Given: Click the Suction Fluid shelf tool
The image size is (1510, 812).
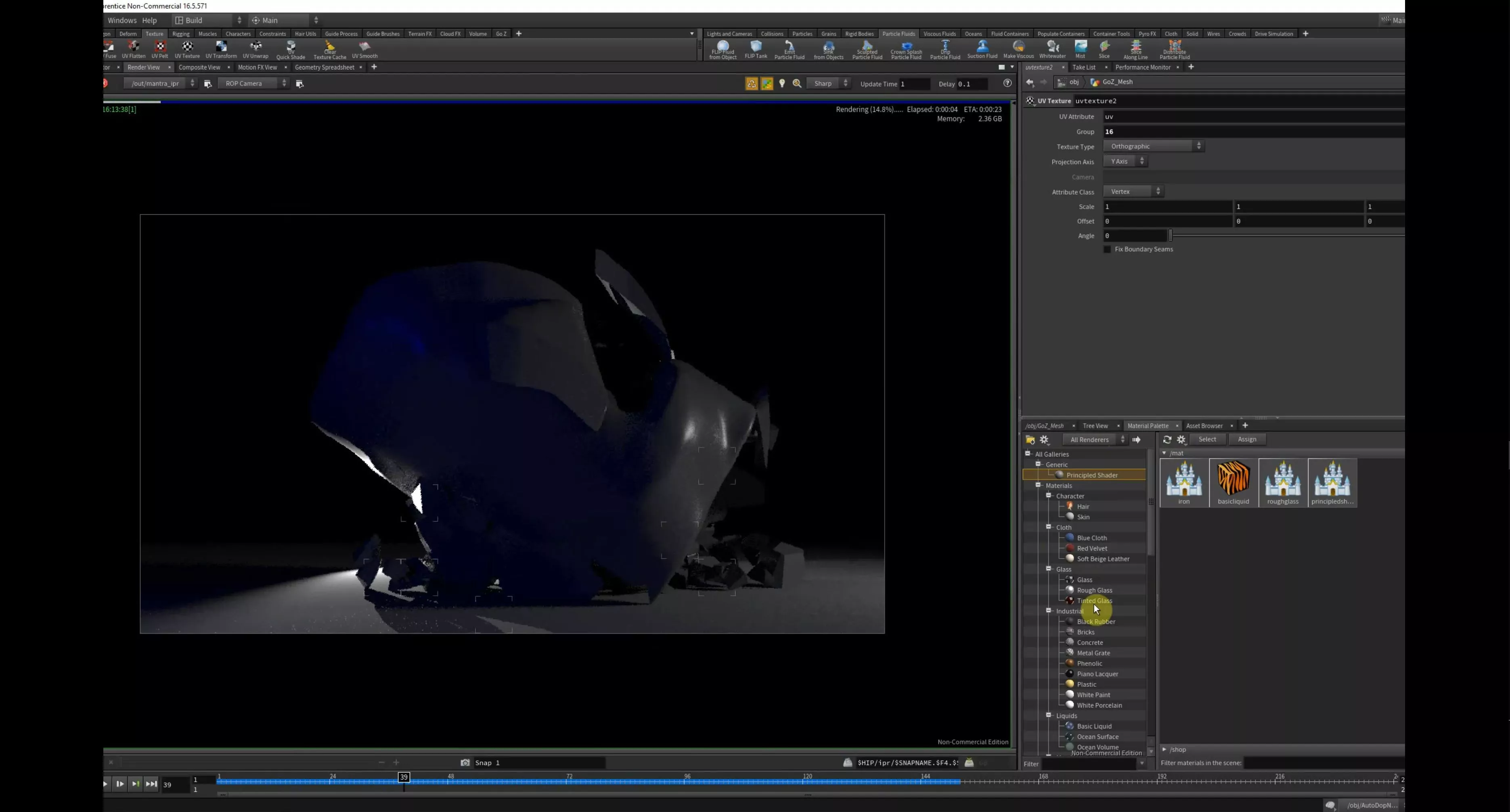Looking at the screenshot, I should (x=982, y=49).
